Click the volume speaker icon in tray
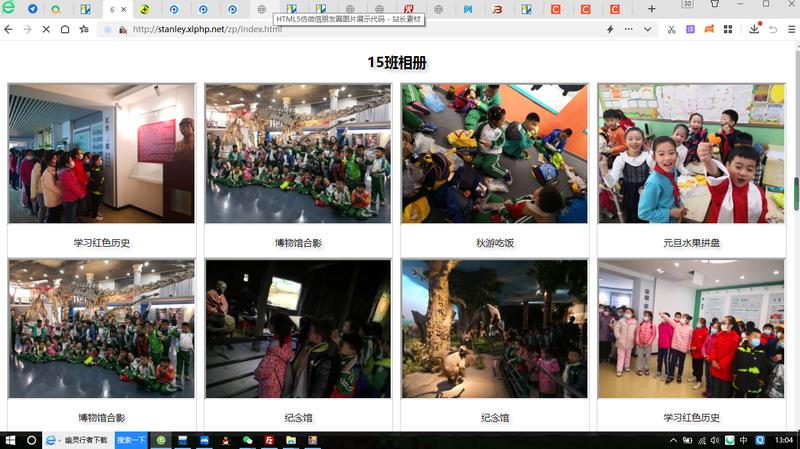 715,440
